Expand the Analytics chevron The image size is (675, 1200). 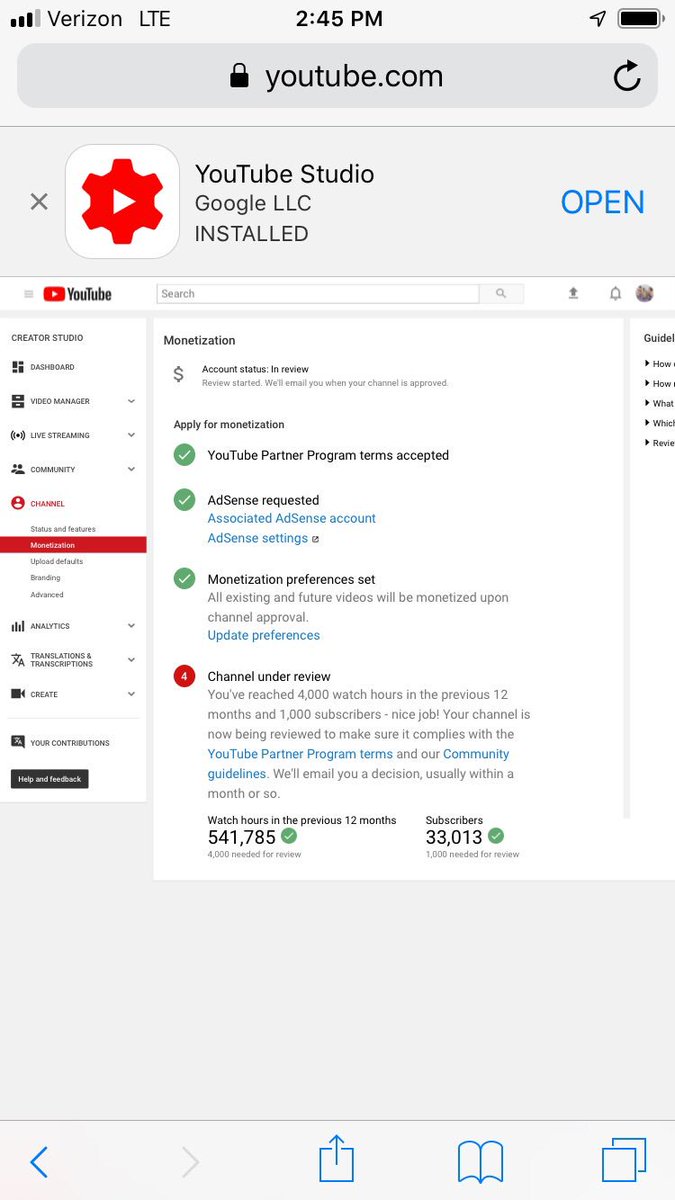coord(131,626)
